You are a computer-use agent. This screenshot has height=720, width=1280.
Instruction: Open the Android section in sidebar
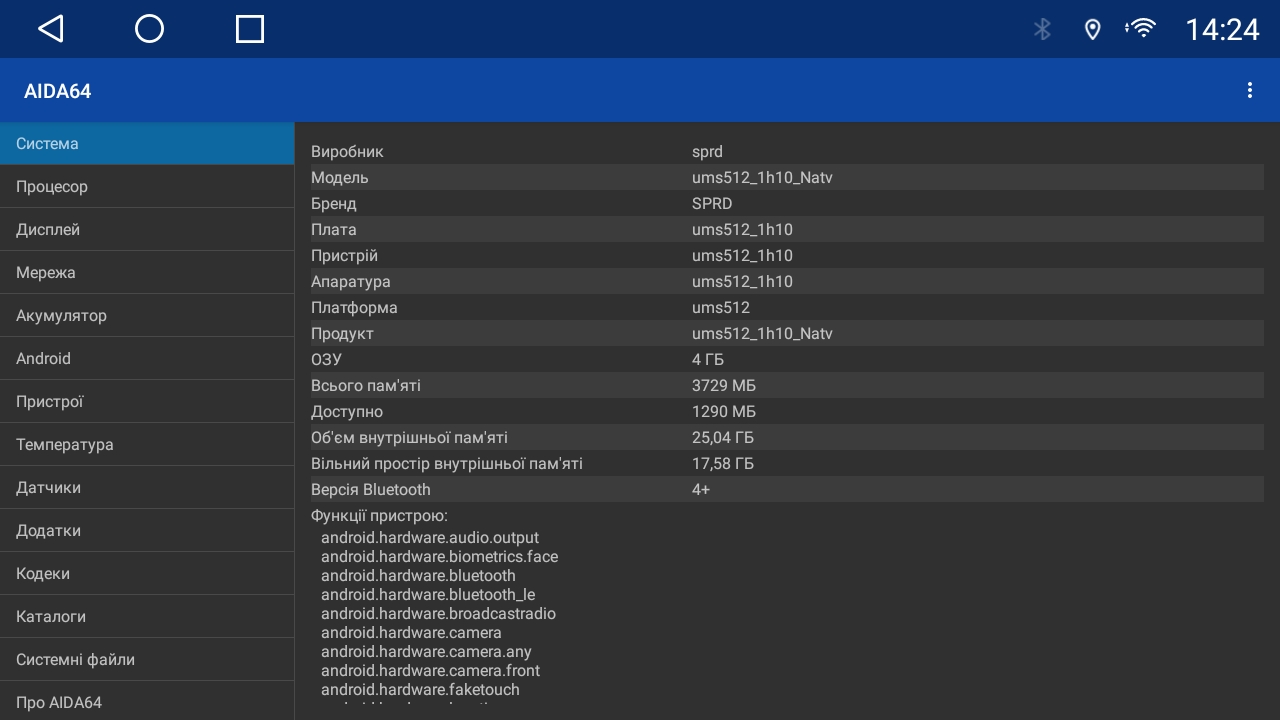[x=147, y=359]
